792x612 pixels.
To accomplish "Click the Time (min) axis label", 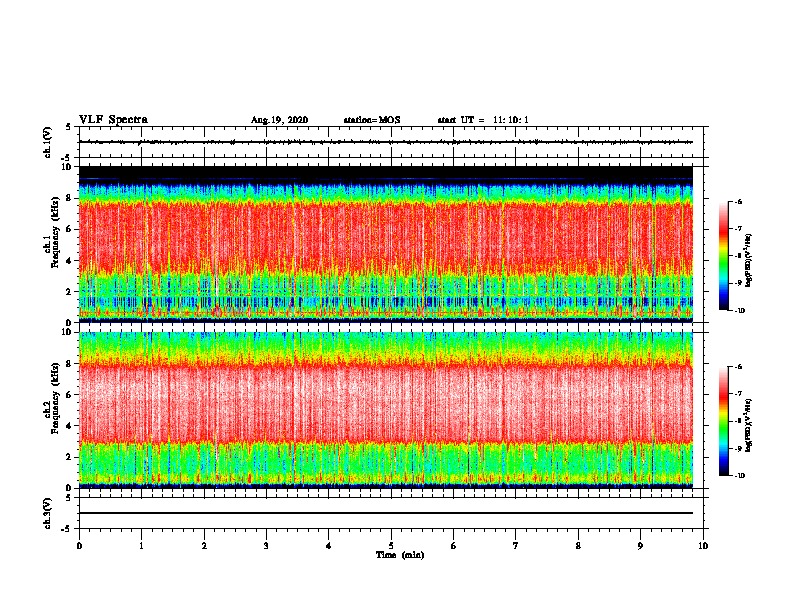I will click(x=400, y=555).
